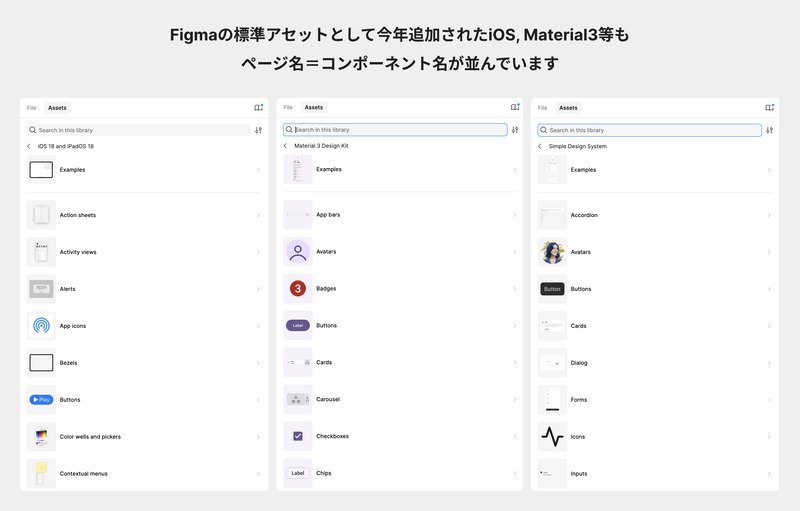Expand App bars chevron
The width and height of the screenshot is (800, 511).
tap(515, 215)
